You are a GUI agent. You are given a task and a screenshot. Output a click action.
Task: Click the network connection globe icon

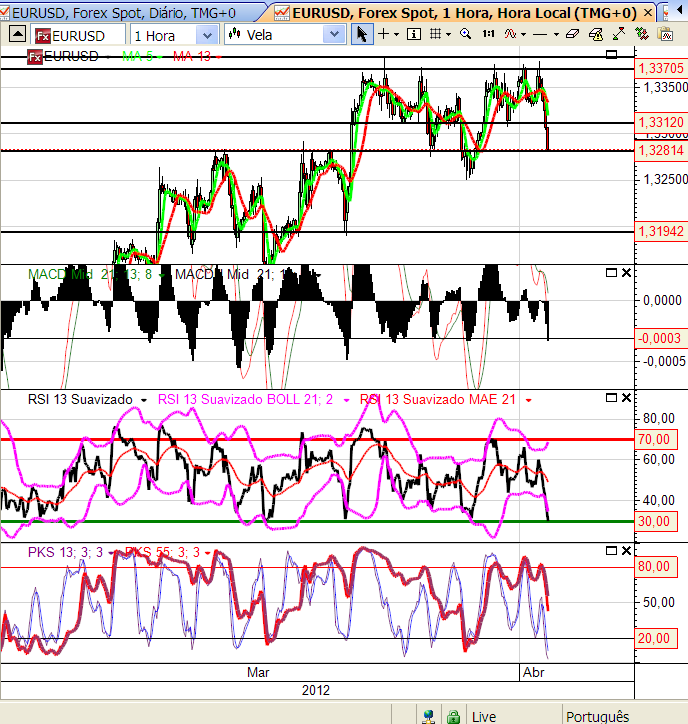click(428, 716)
